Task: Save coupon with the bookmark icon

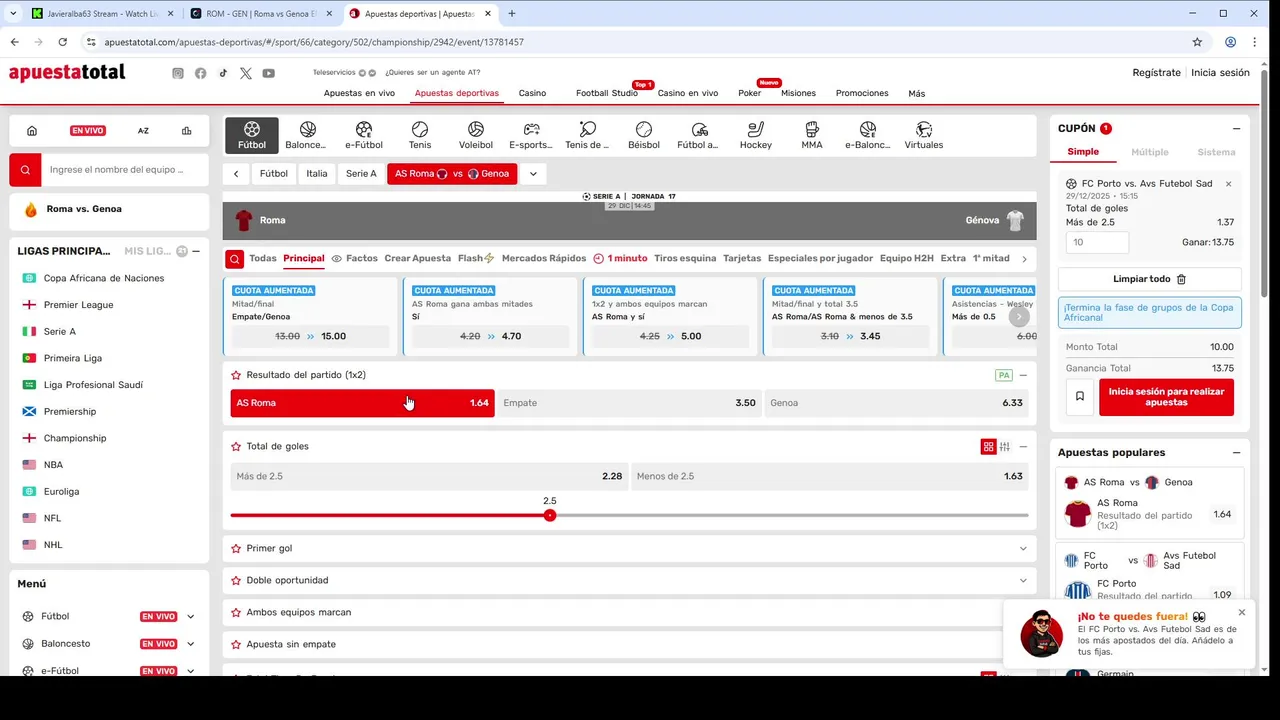Action: point(1079,397)
